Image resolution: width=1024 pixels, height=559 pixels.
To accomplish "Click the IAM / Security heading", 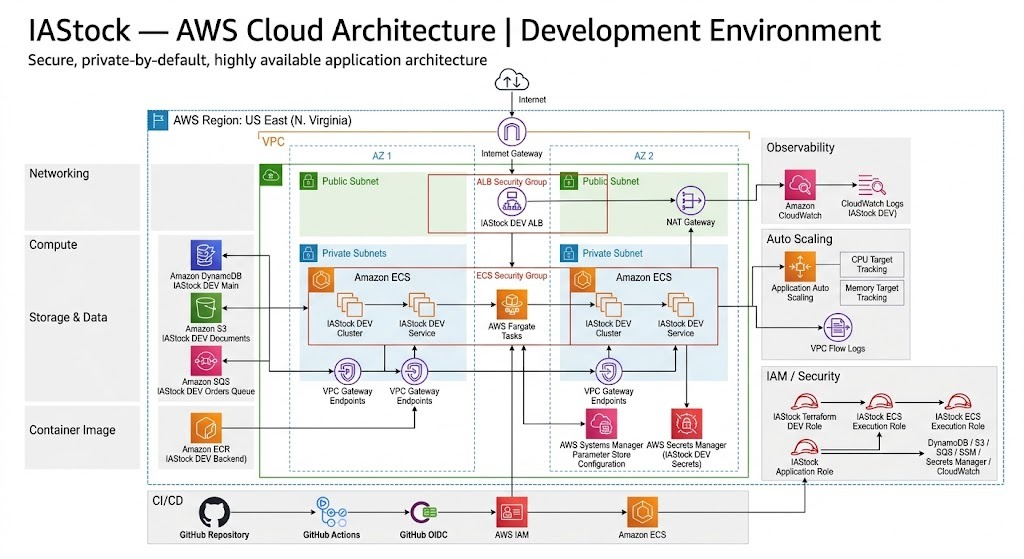I will coord(803,376).
